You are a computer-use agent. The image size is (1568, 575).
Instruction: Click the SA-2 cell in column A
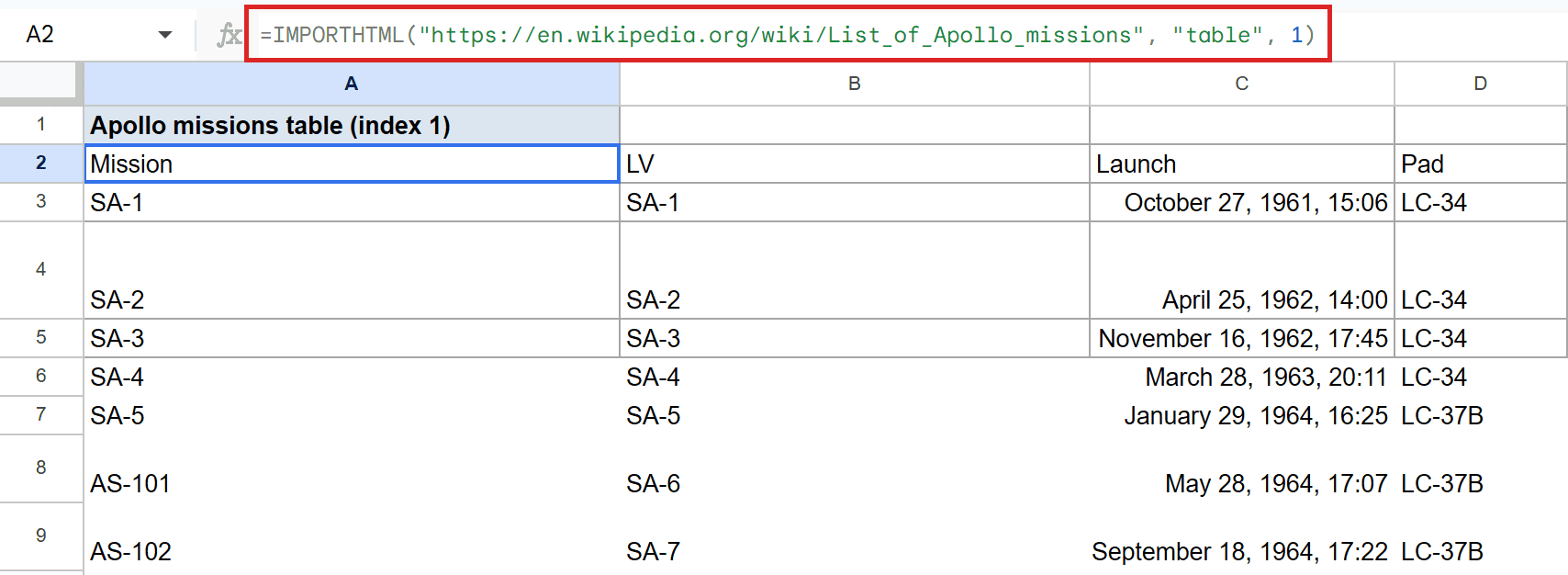[352, 270]
